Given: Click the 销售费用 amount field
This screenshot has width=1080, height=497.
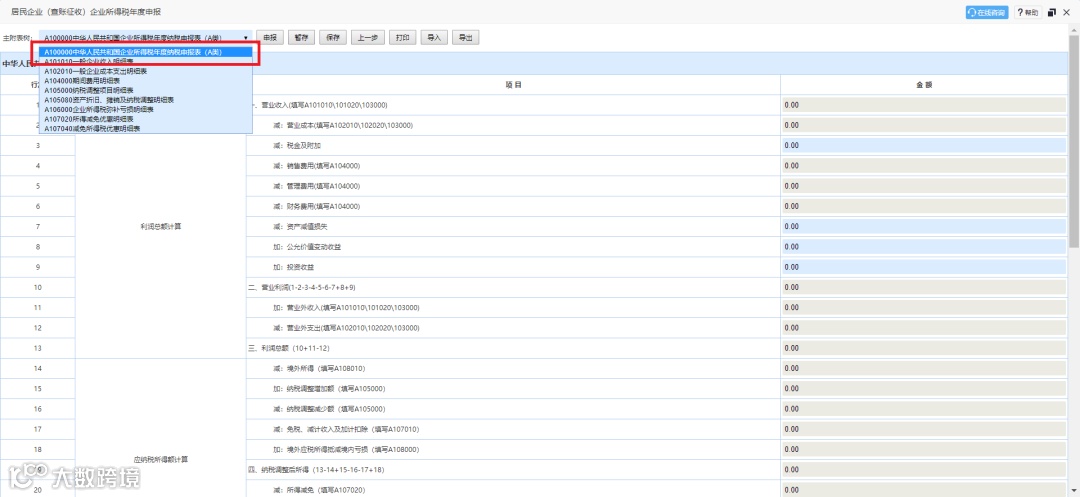Looking at the screenshot, I should tap(924, 166).
